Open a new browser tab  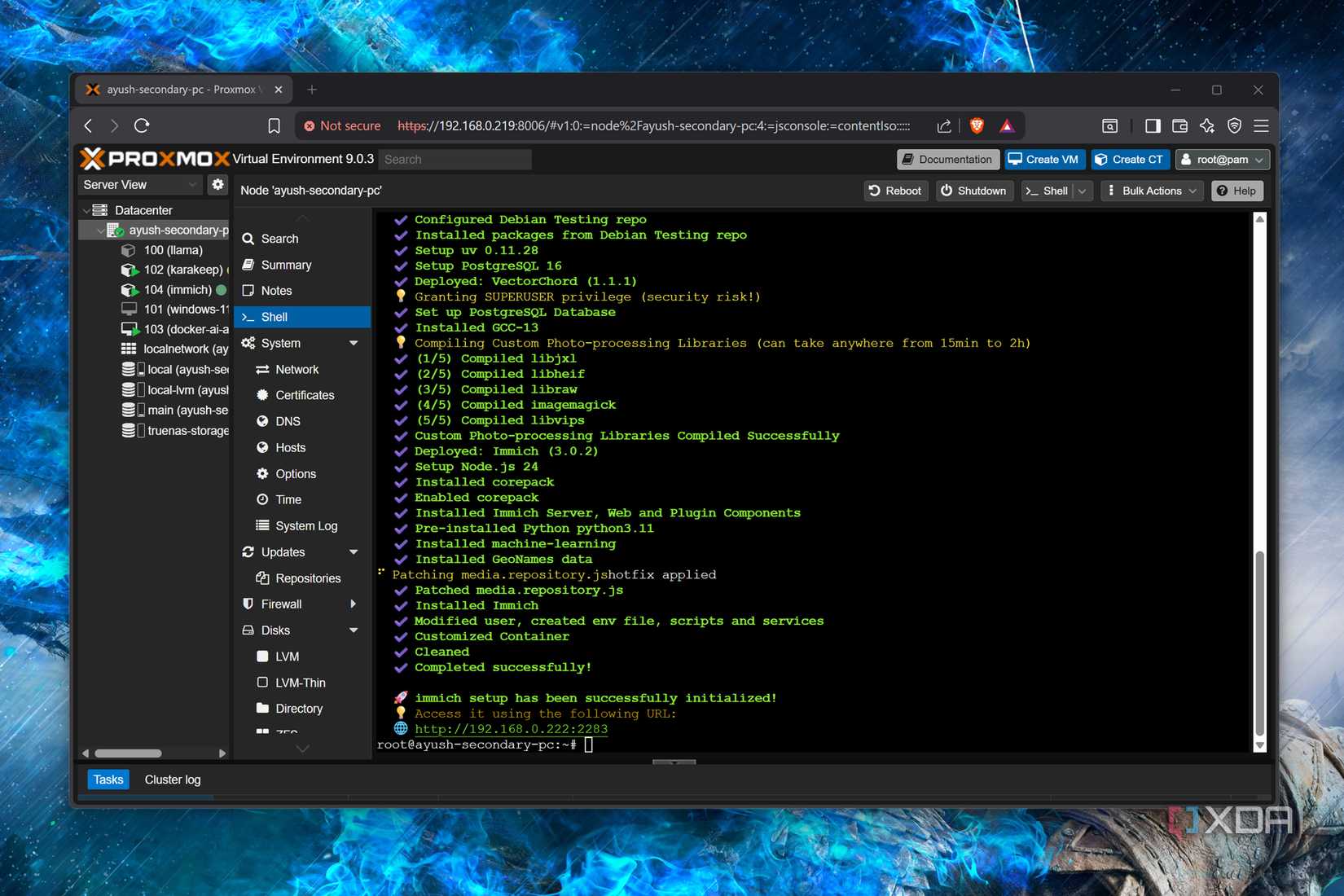(x=312, y=90)
